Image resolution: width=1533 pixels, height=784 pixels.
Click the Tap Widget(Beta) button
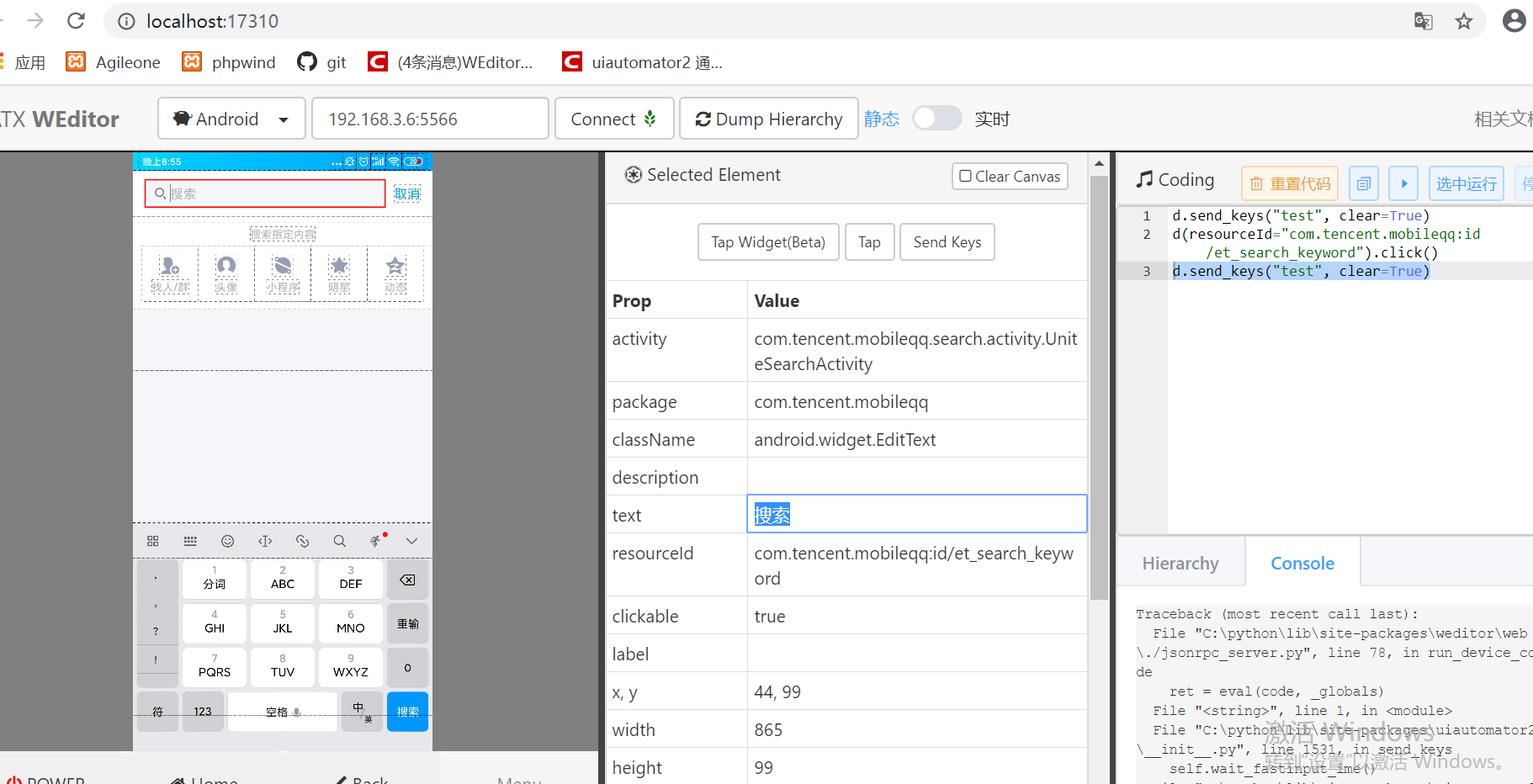pyautogui.click(x=768, y=242)
